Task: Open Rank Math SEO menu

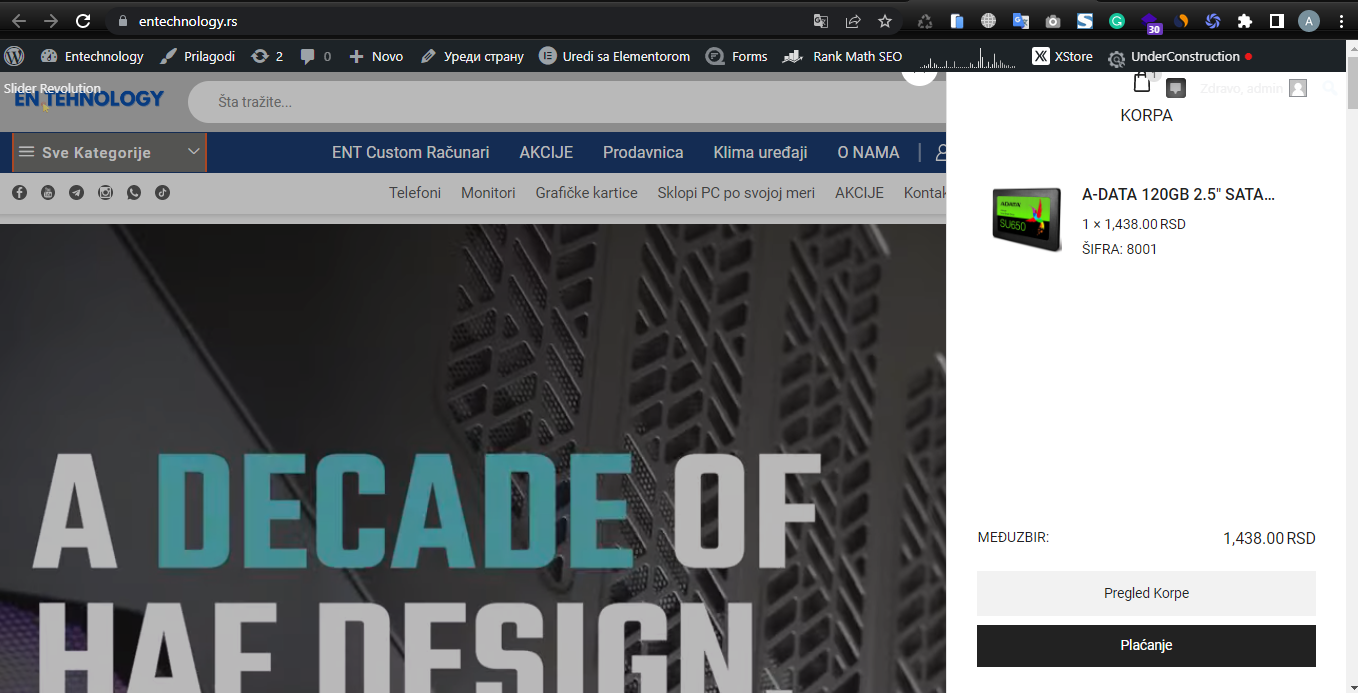Action: 843,56
